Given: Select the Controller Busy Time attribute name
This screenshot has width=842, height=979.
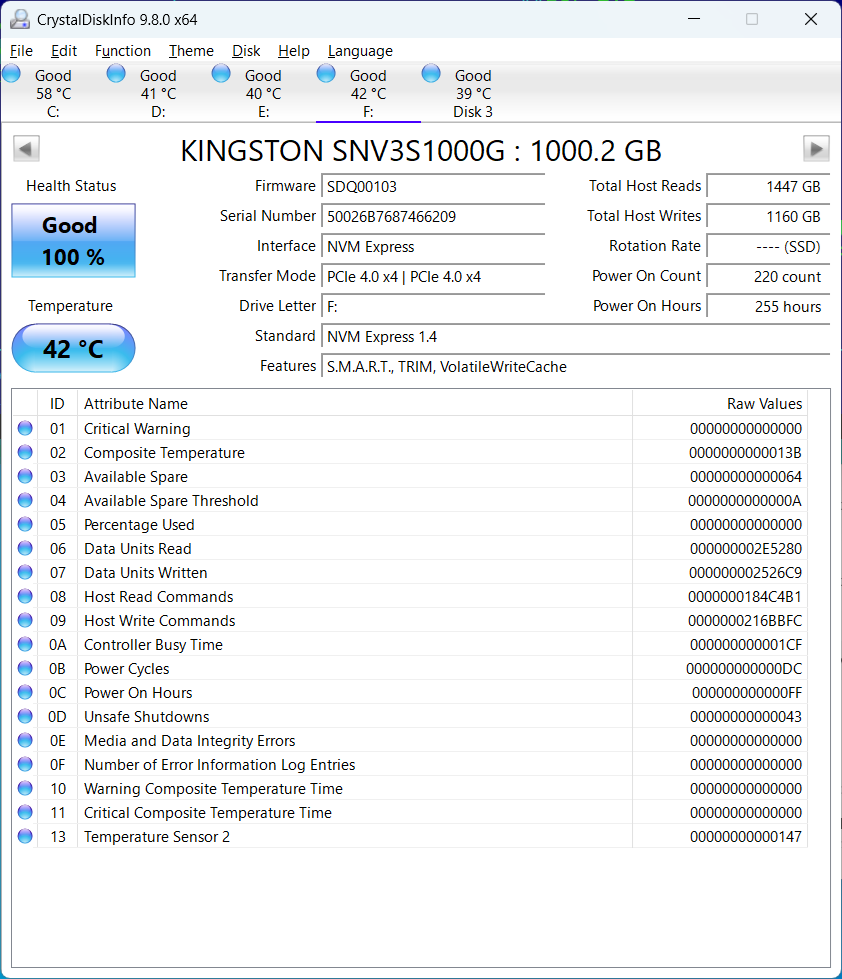Looking at the screenshot, I should [153, 645].
